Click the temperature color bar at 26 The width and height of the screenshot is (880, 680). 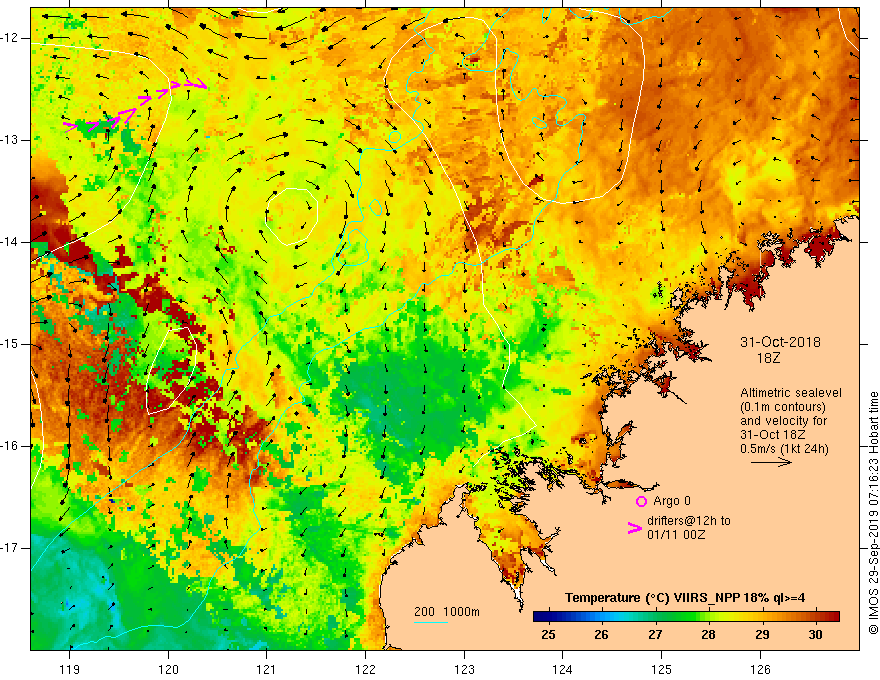[602, 617]
